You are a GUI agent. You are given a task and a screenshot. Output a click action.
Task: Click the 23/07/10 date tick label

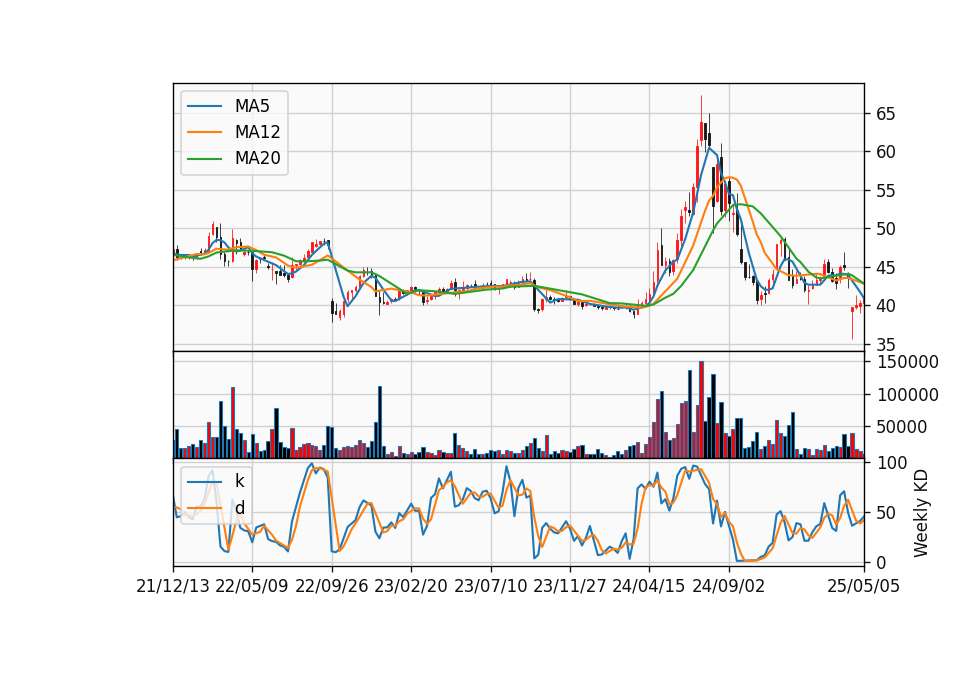tap(490, 587)
